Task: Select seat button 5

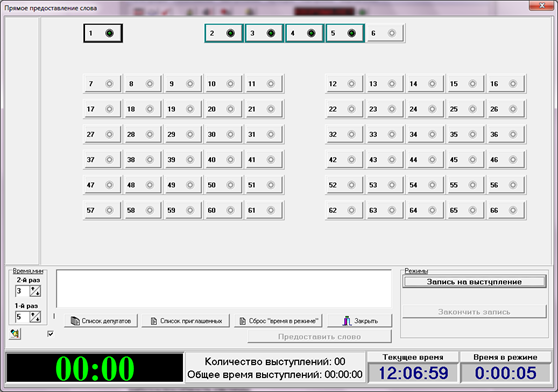Action: [345, 33]
